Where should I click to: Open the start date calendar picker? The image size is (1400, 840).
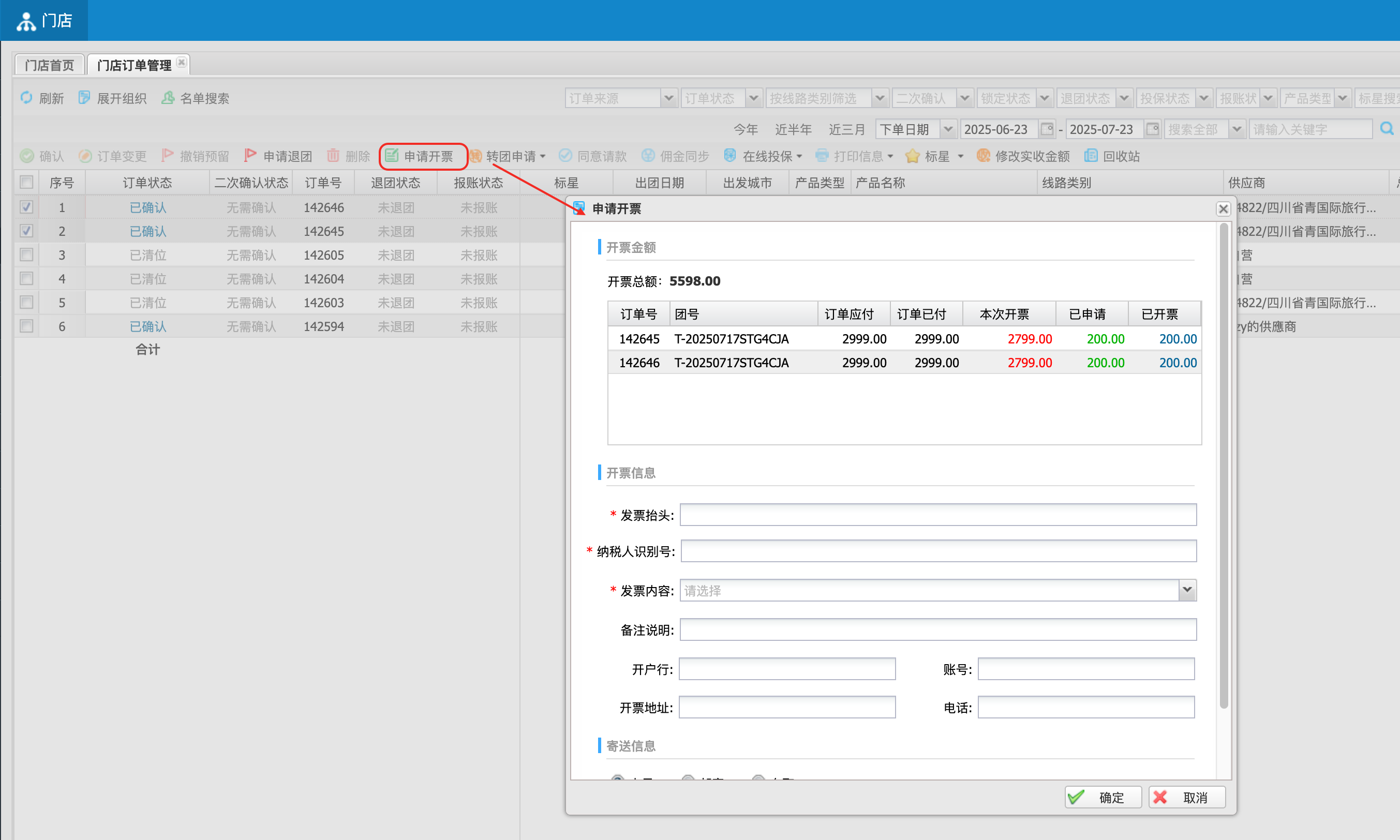[1047, 129]
